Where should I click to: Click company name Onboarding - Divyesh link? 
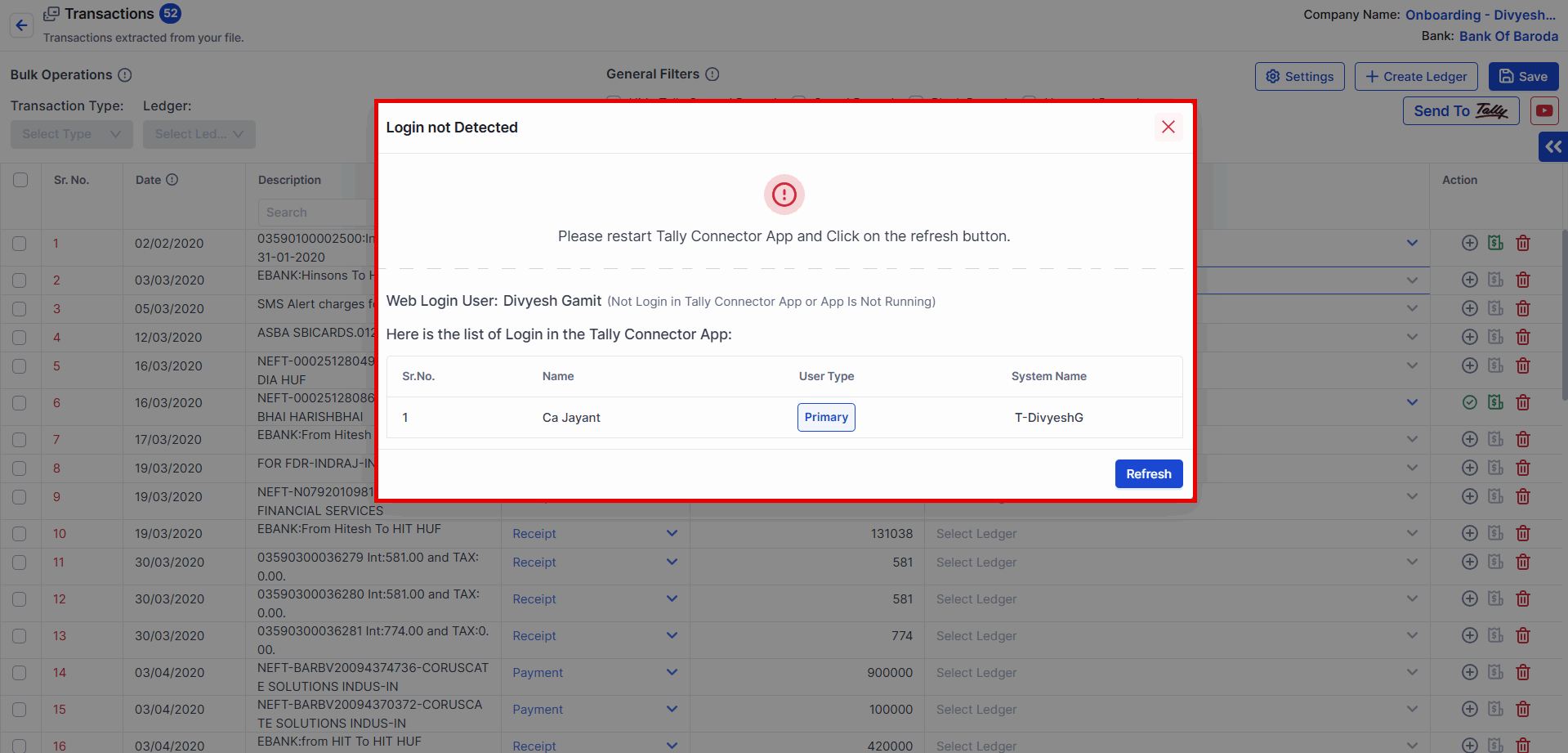1480,15
